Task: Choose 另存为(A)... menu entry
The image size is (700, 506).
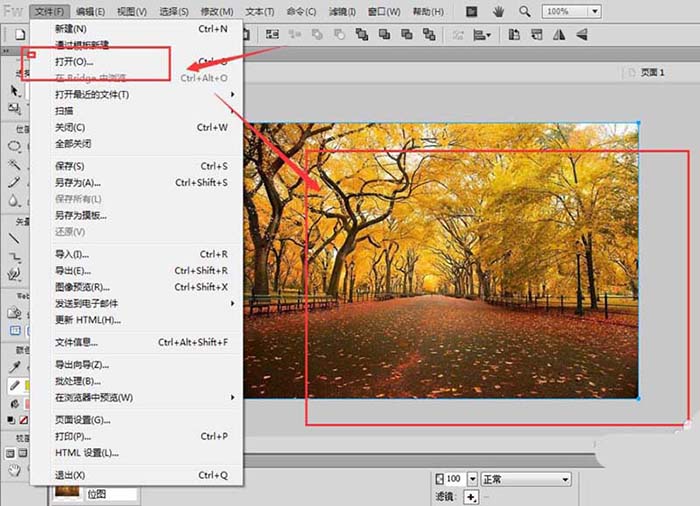Action: click(78, 183)
